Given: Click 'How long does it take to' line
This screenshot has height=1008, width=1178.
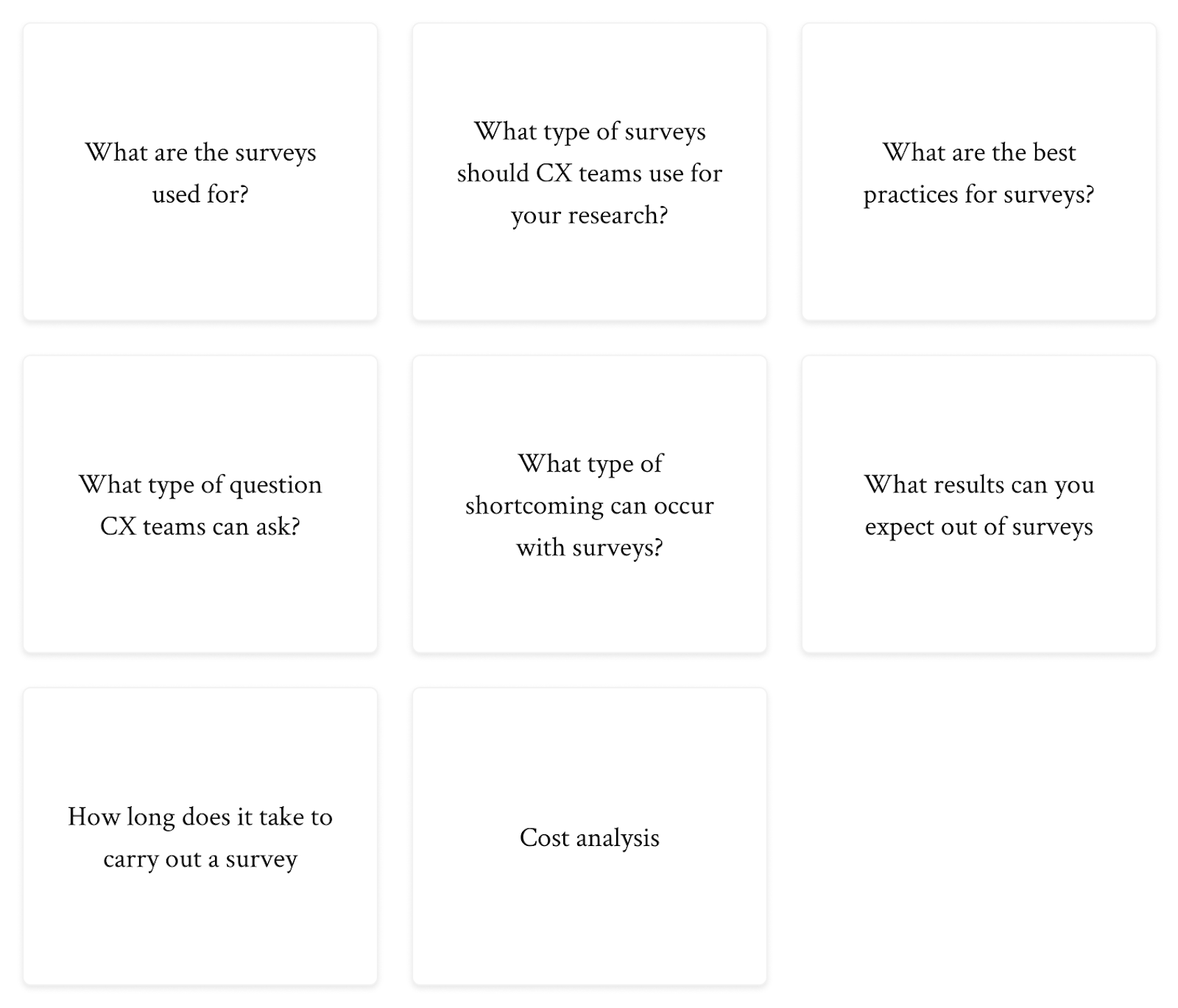Looking at the screenshot, I should pyautogui.click(x=200, y=817).
